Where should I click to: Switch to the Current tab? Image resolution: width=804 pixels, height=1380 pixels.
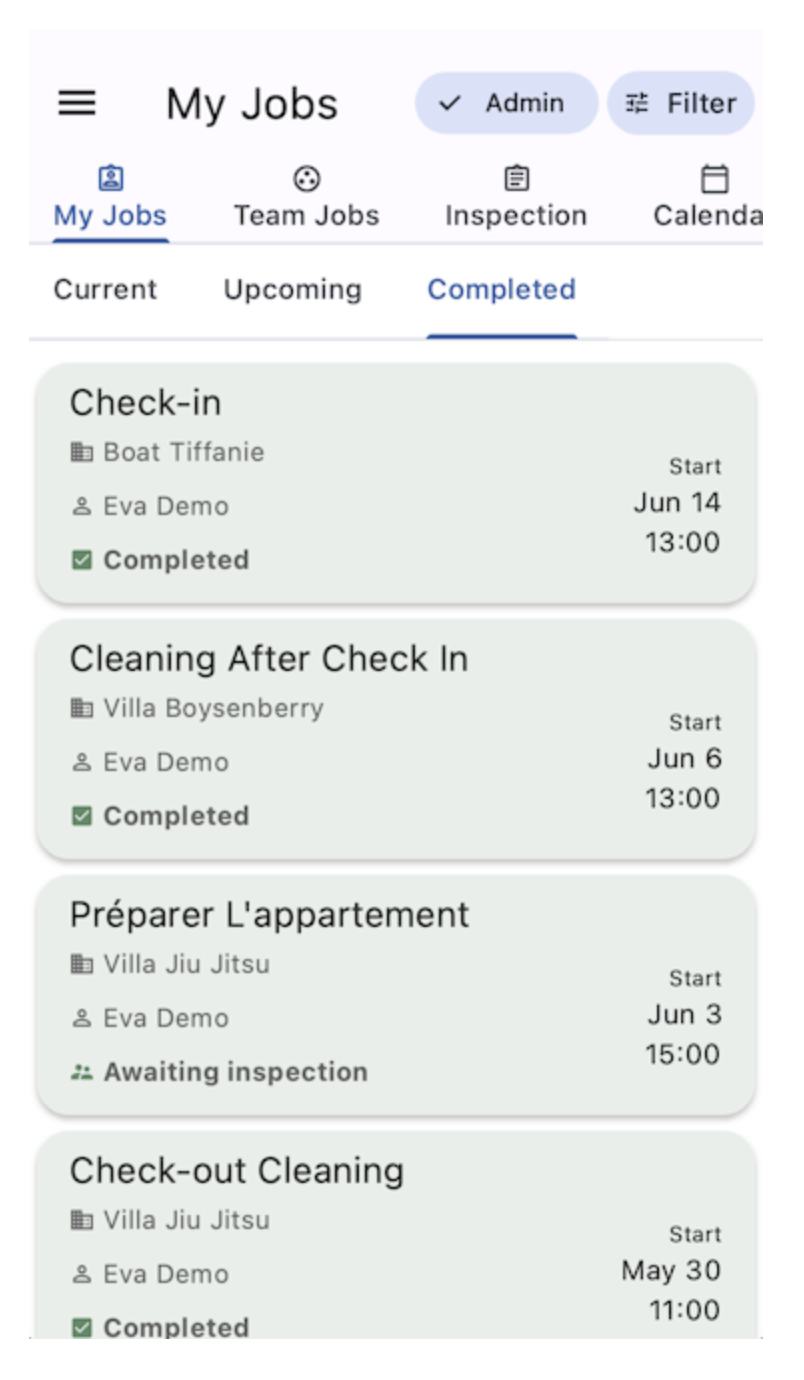[x=105, y=290]
